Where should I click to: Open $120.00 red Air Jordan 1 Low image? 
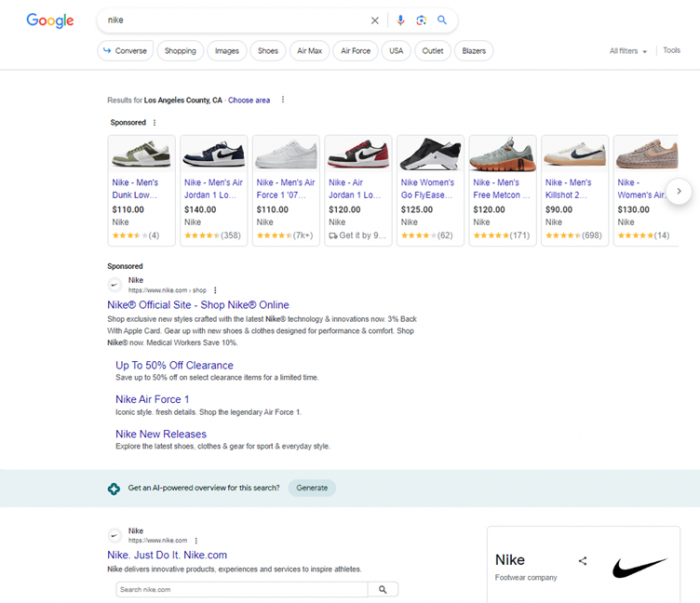pyautogui.click(x=358, y=154)
